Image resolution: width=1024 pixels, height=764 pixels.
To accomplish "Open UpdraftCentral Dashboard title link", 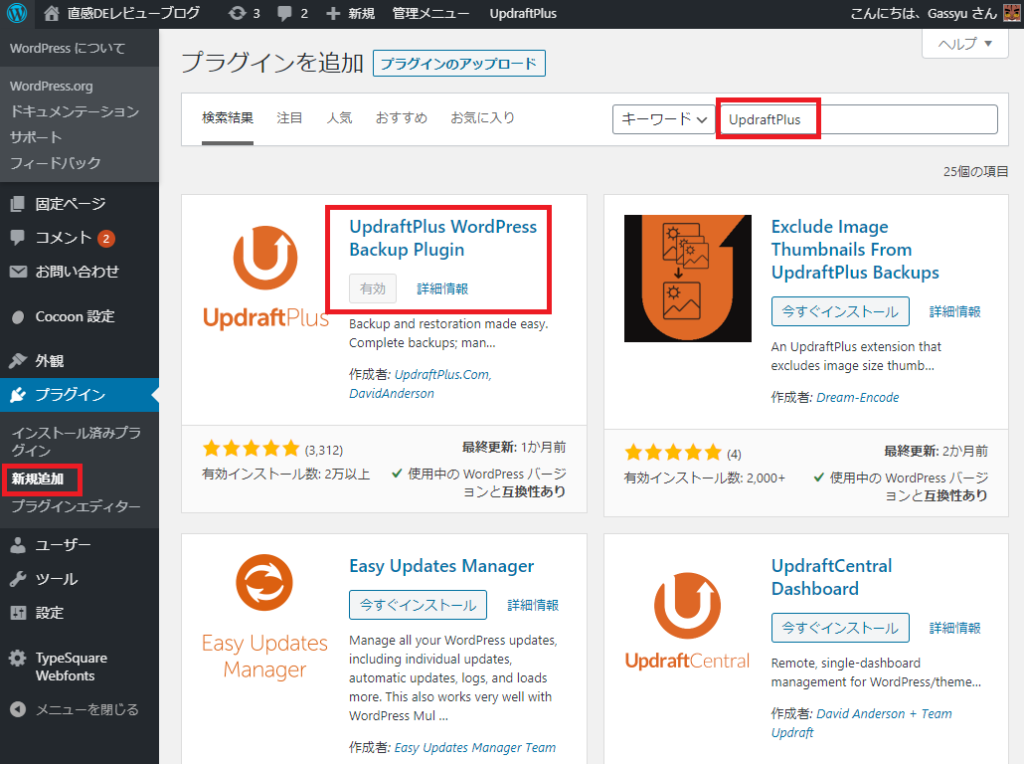I will pyautogui.click(x=831, y=577).
